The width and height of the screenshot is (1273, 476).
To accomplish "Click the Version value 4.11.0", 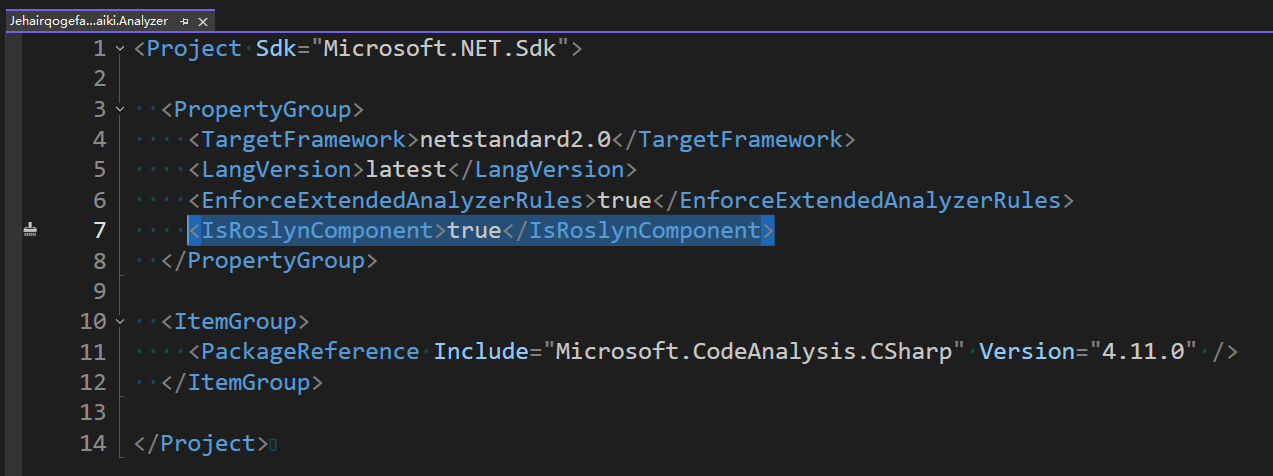I will click(1144, 352).
